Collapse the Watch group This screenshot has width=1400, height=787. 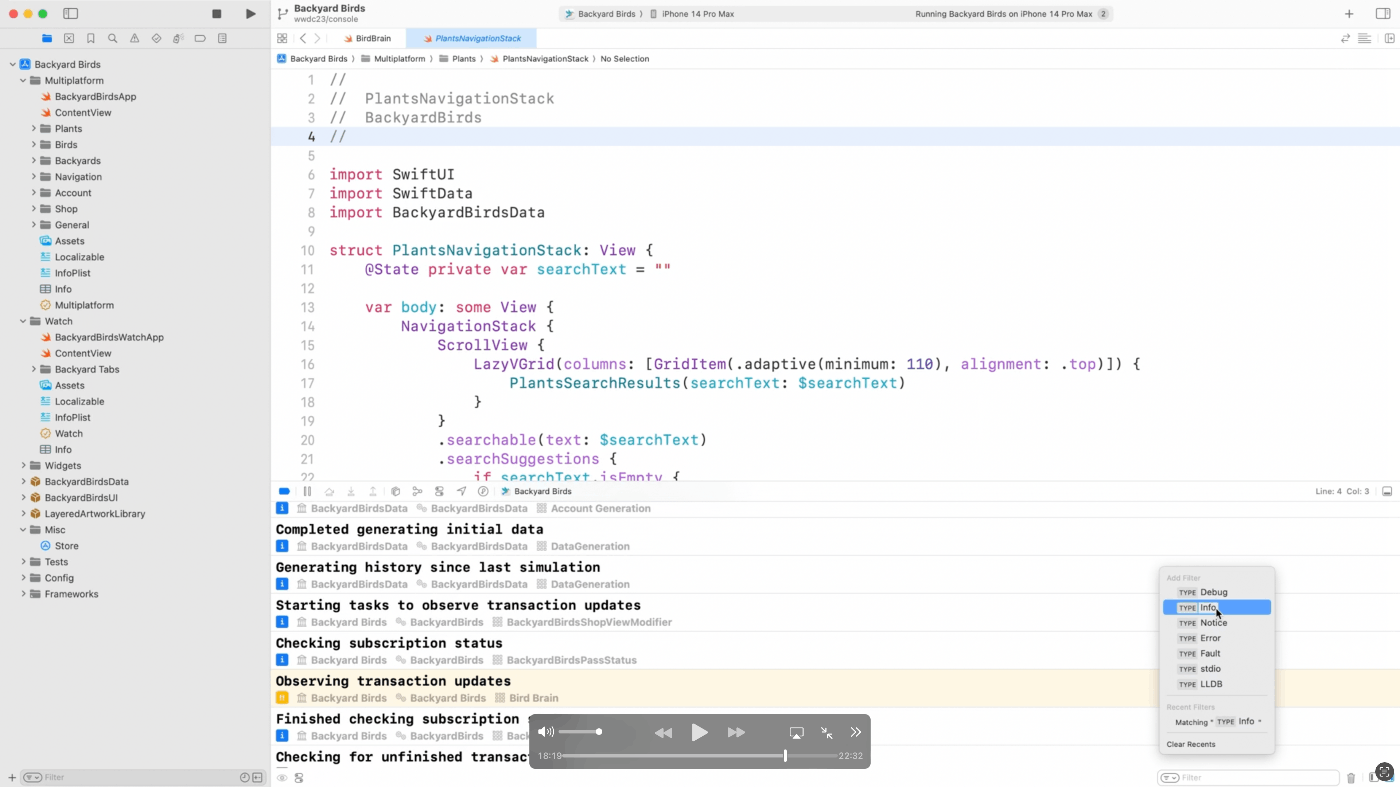tap(23, 321)
